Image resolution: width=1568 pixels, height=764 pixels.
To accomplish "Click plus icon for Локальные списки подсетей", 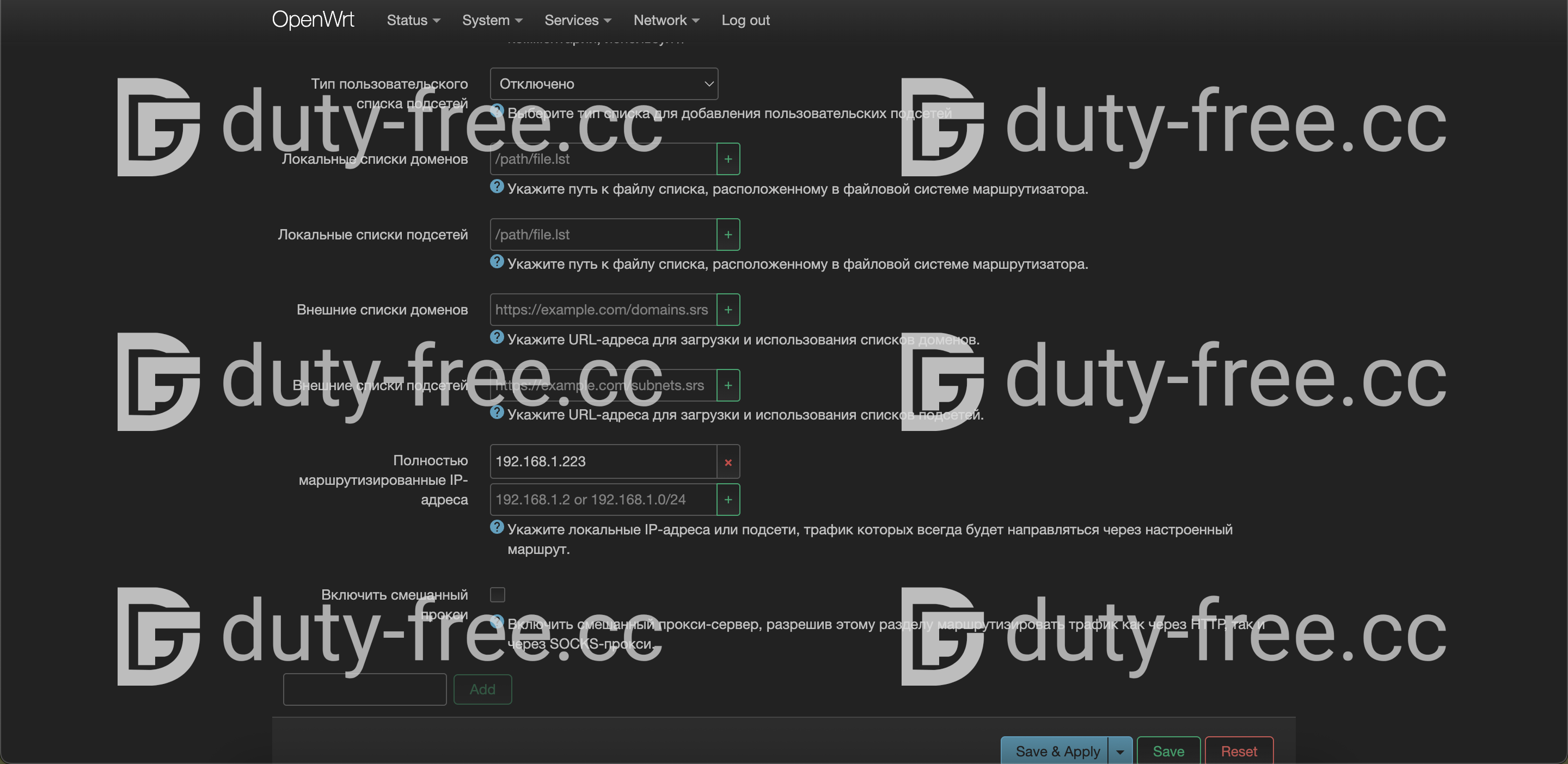I will coord(728,235).
